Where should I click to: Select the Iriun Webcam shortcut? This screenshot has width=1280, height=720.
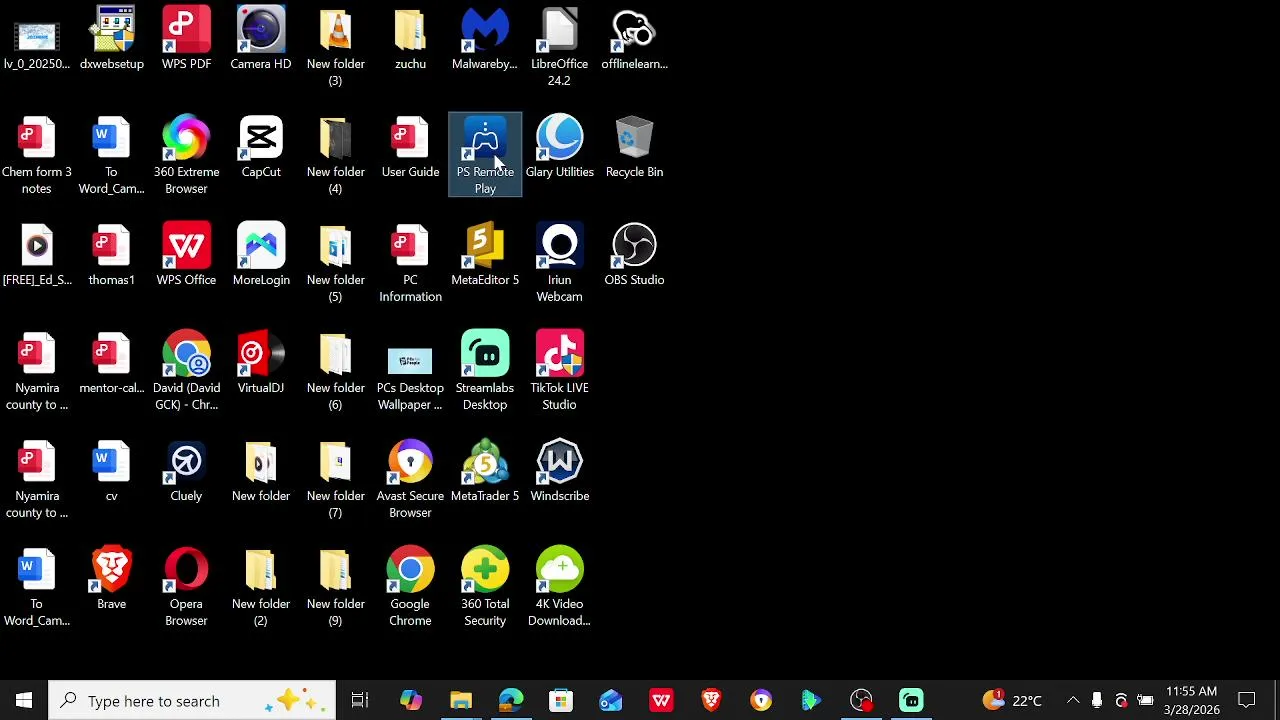(x=559, y=262)
